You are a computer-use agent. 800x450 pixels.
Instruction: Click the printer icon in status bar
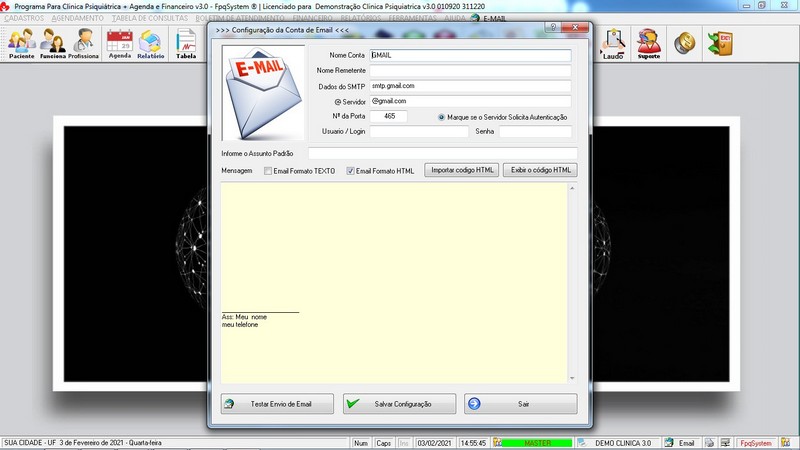710,443
